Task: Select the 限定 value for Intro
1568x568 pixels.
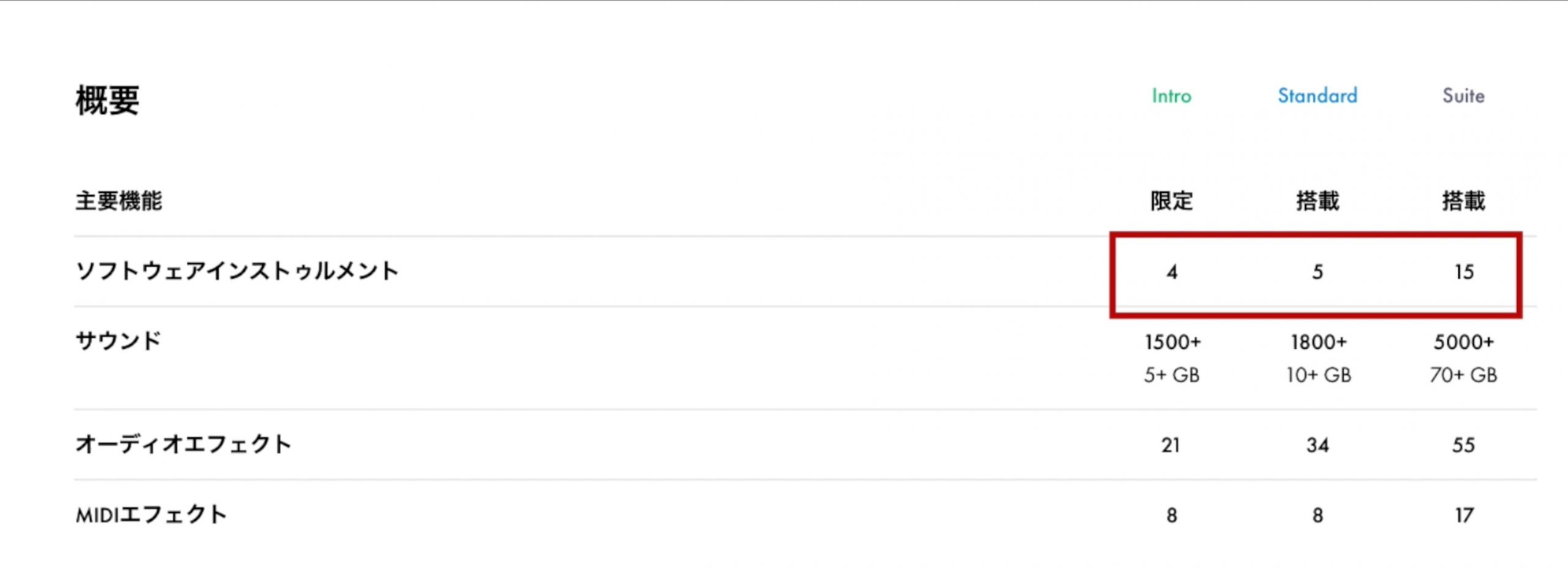Action: [x=1172, y=201]
